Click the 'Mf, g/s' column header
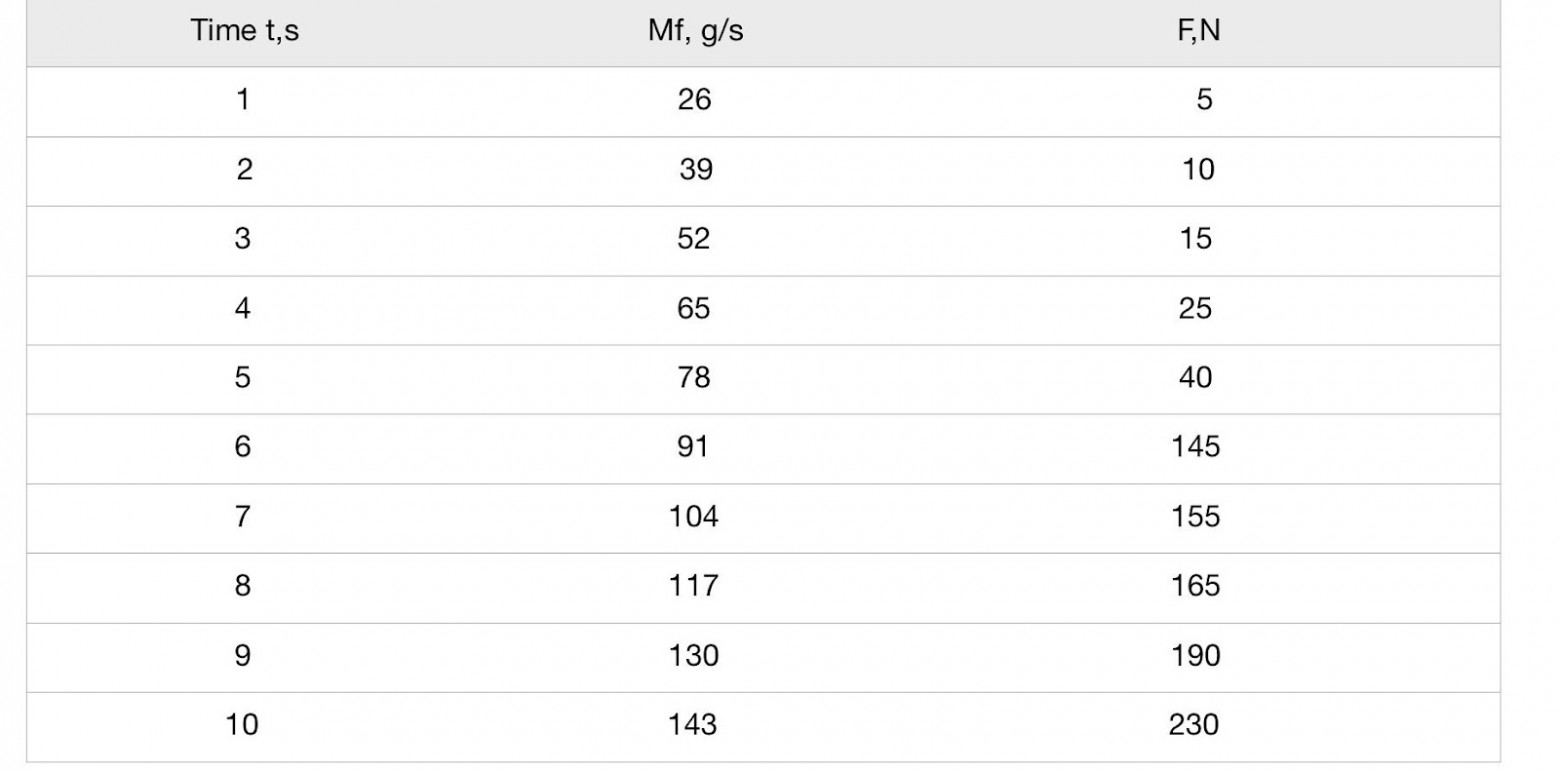 (x=695, y=31)
